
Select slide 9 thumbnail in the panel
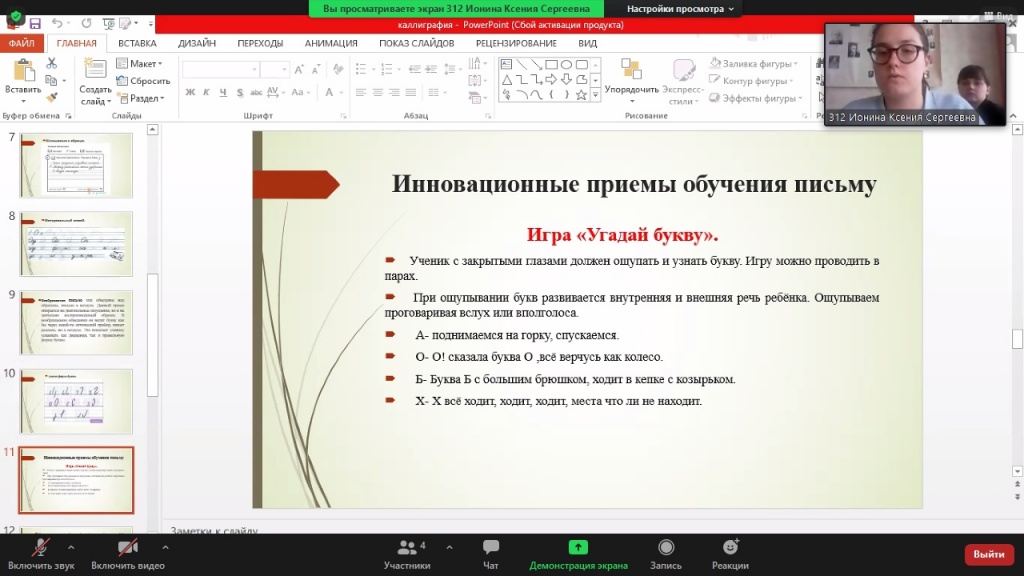tap(76, 322)
